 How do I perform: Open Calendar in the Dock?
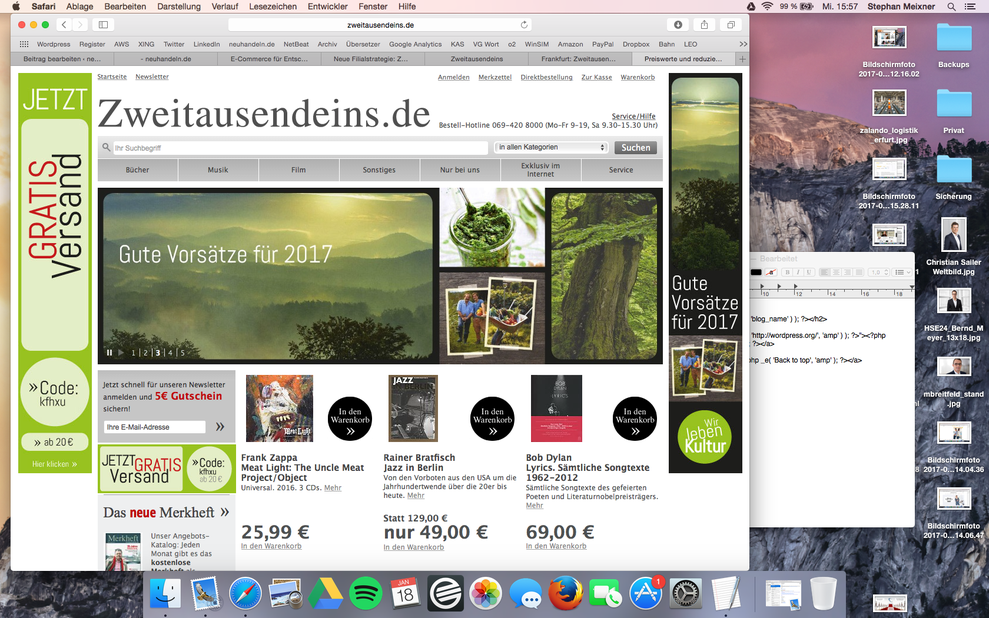click(x=406, y=593)
